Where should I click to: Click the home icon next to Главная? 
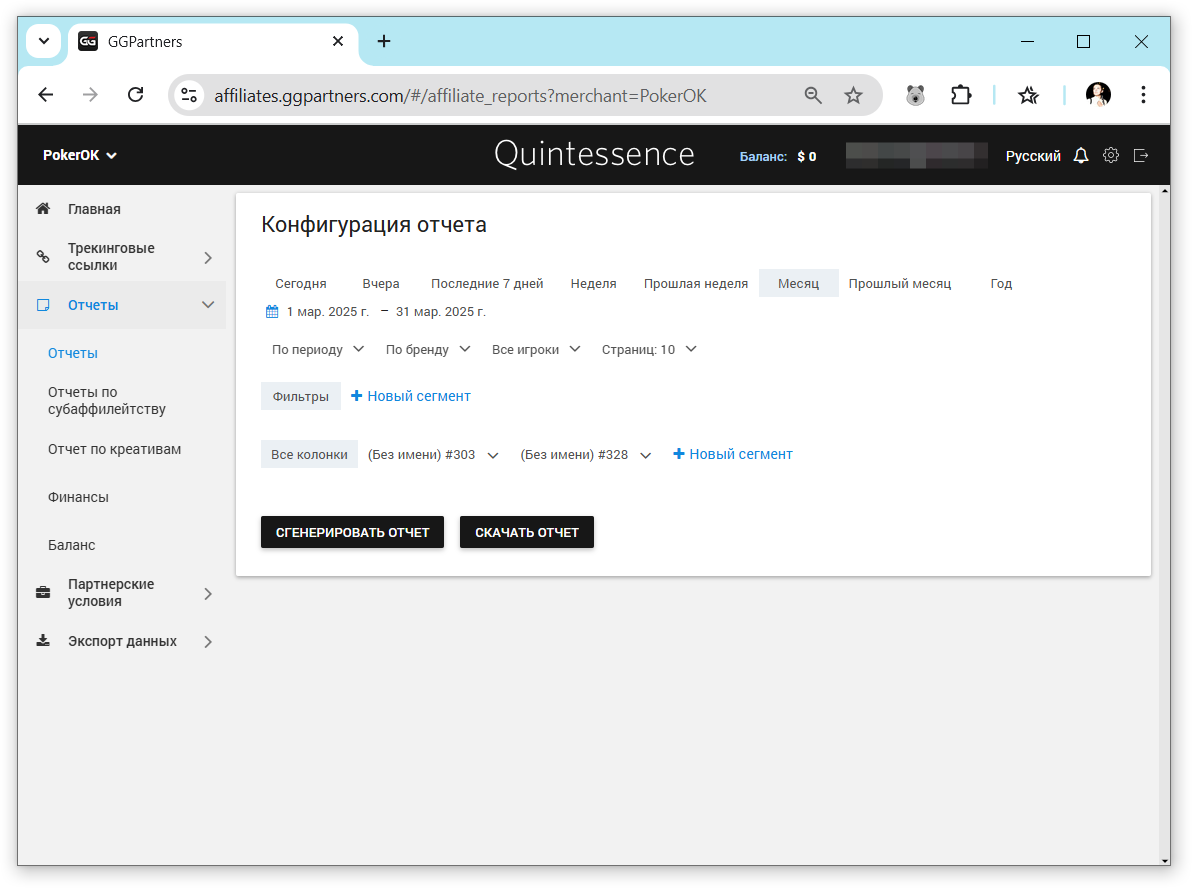pos(43,208)
